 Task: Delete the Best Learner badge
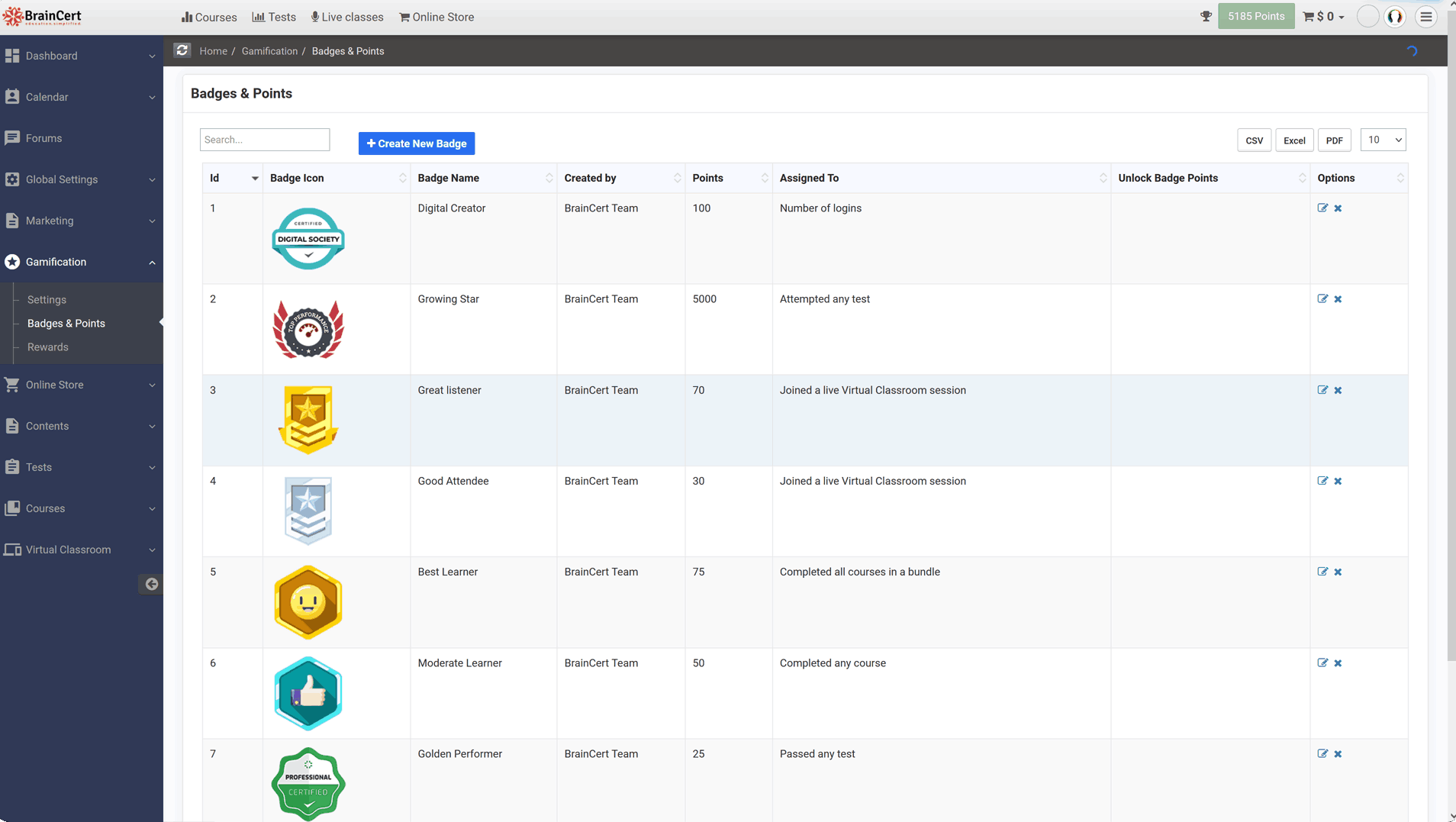coord(1338,572)
